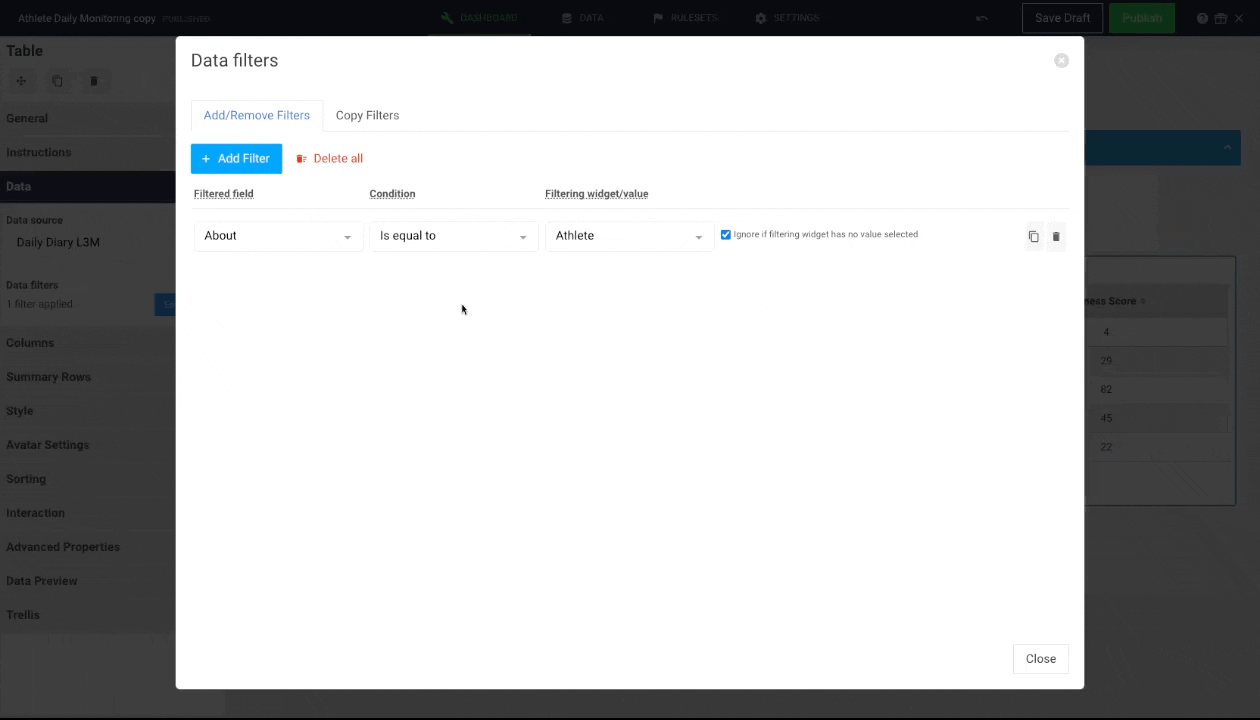Click the Publish button in the header
The width and height of the screenshot is (1260, 720).
click(x=1141, y=17)
